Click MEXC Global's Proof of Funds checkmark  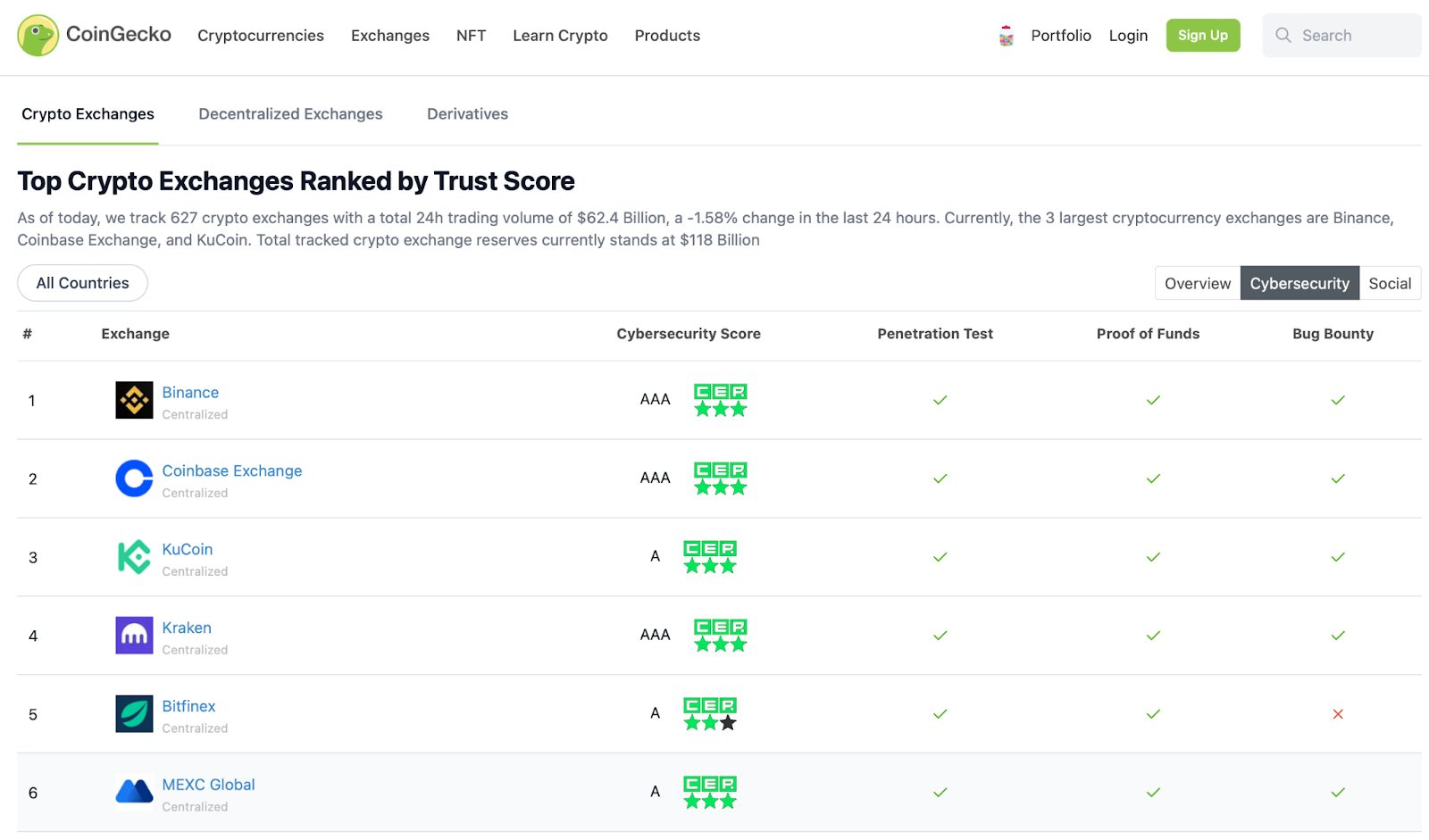coord(1153,792)
